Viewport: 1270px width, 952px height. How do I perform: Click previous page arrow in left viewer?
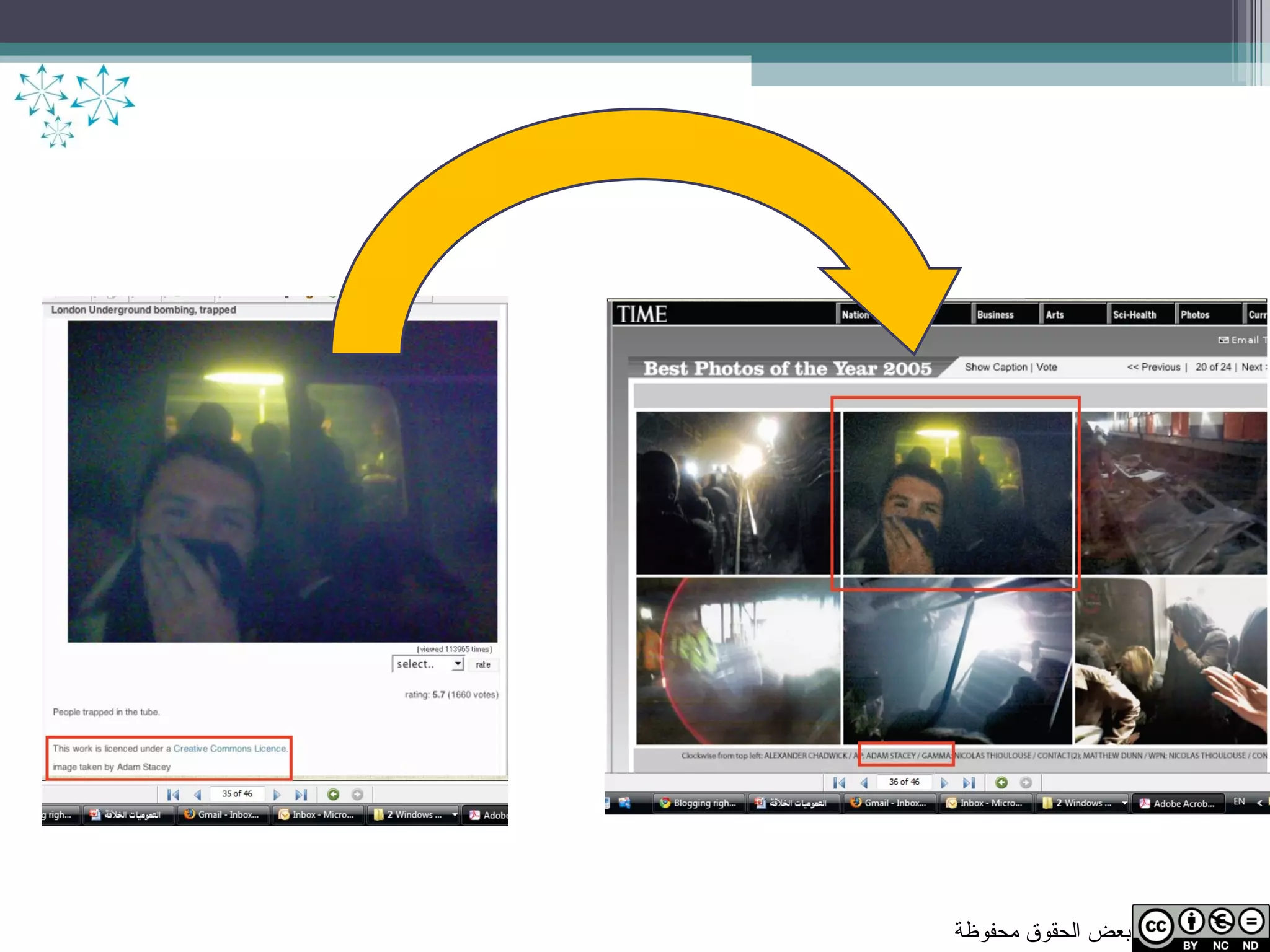[x=198, y=795]
